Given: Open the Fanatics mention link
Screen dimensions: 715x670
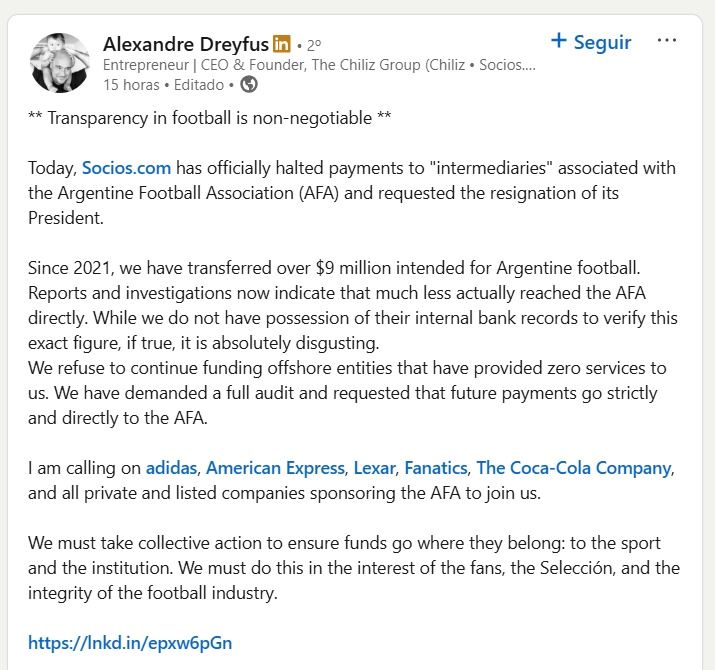Looking at the screenshot, I should (x=436, y=468).
